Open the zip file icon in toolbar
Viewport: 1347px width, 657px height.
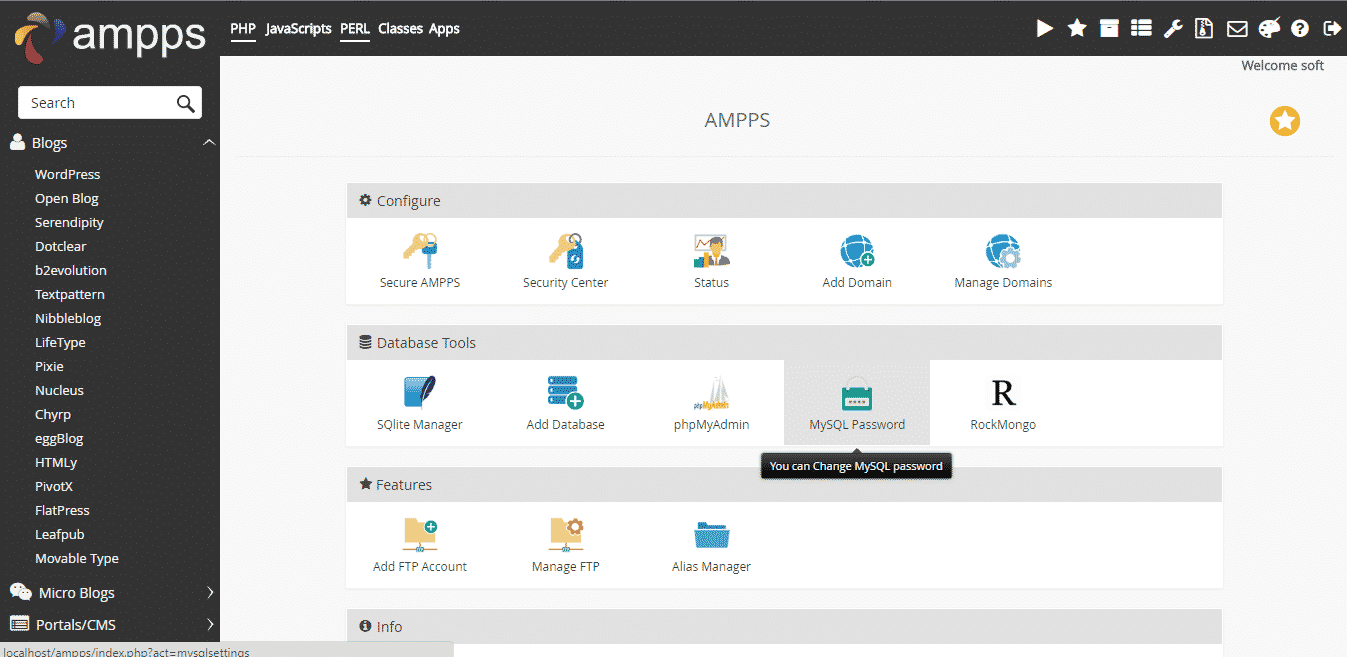tap(1205, 28)
